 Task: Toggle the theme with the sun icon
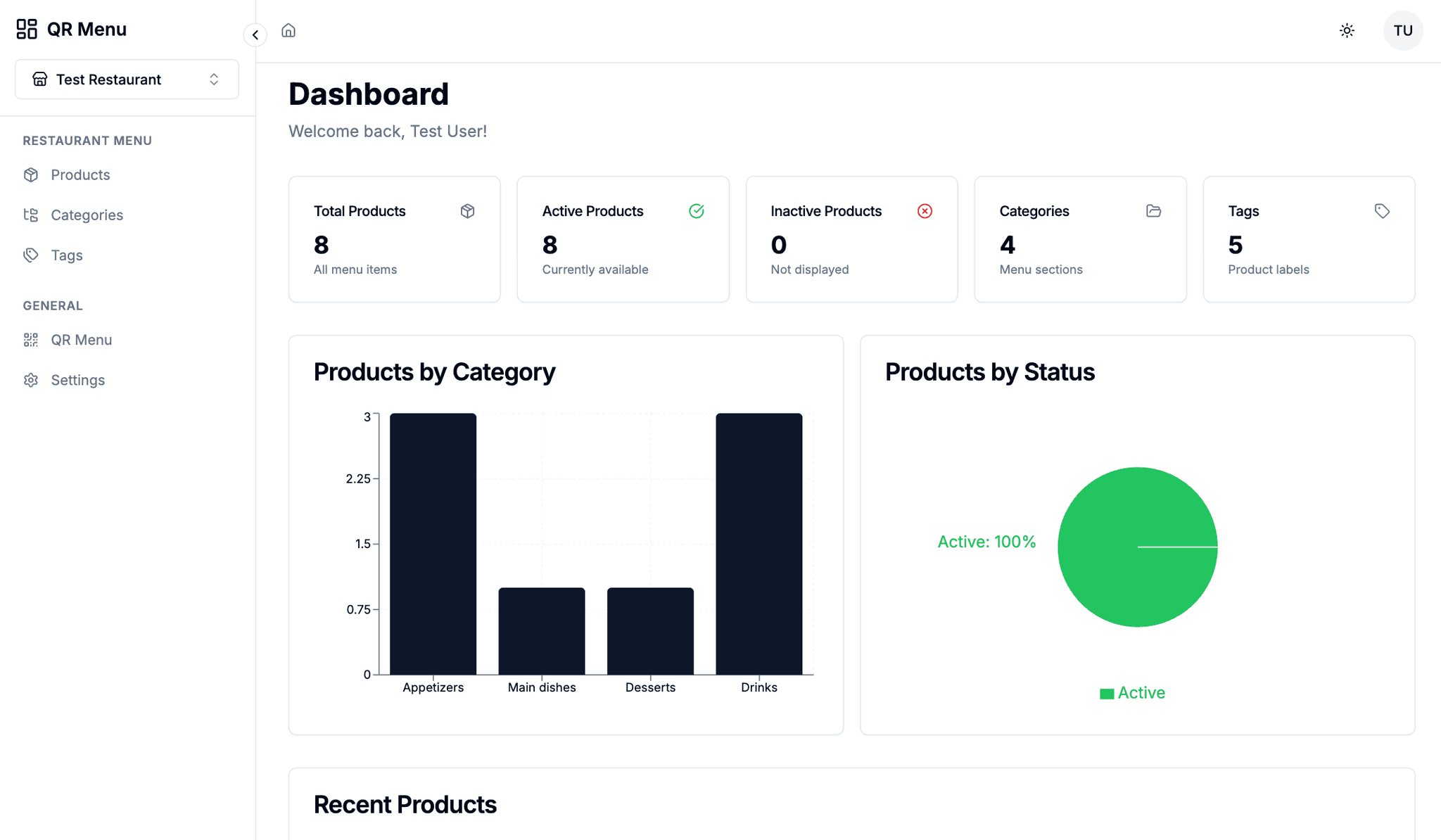pyautogui.click(x=1347, y=30)
